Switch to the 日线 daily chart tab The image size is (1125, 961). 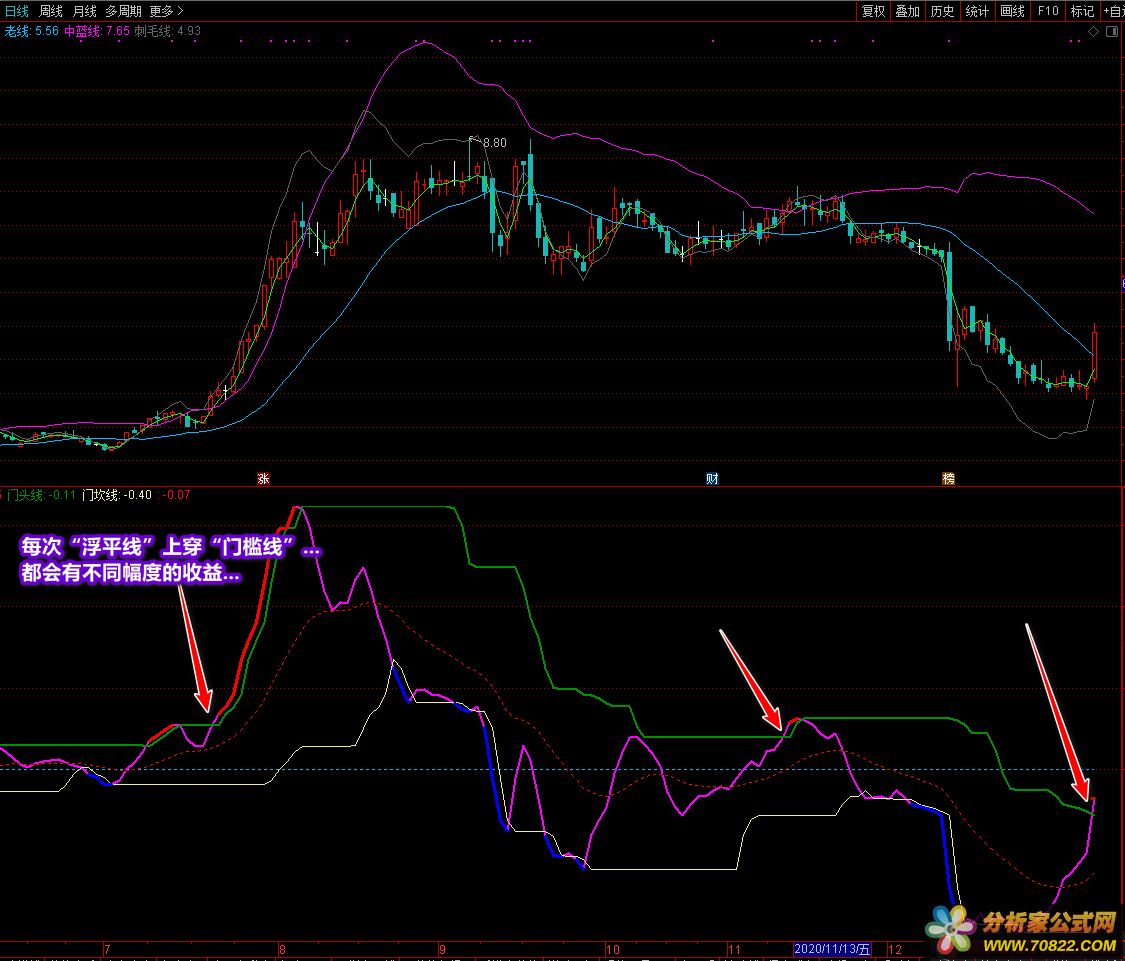point(17,11)
